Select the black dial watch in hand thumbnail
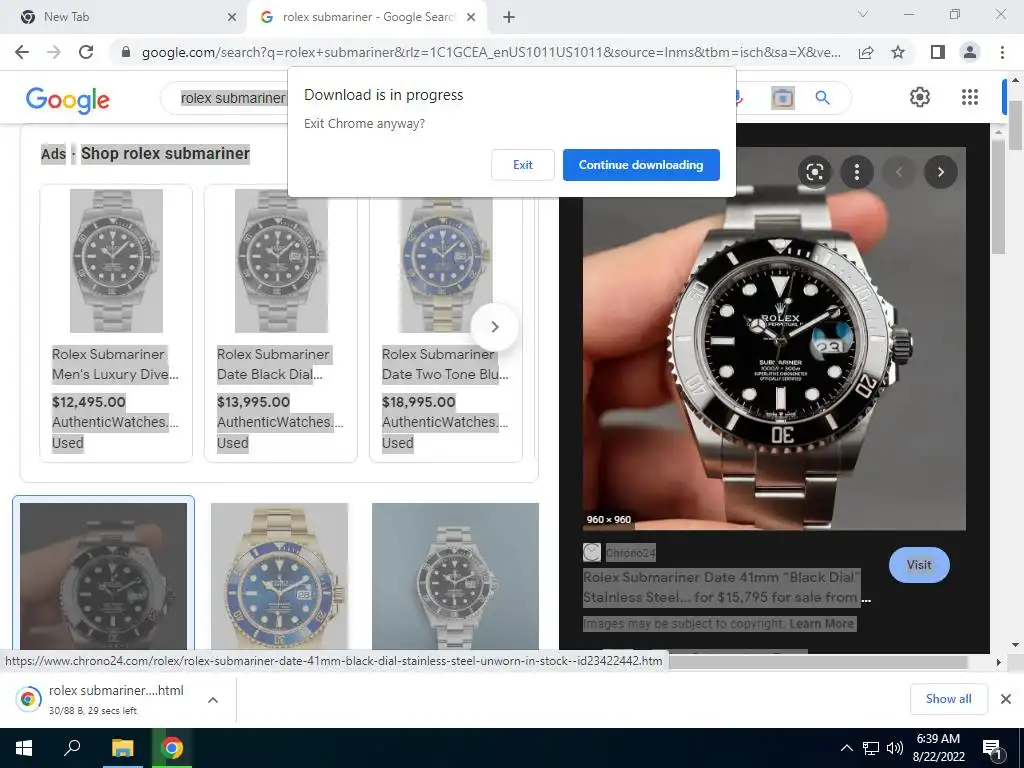The width and height of the screenshot is (1024, 768). tap(103, 576)
